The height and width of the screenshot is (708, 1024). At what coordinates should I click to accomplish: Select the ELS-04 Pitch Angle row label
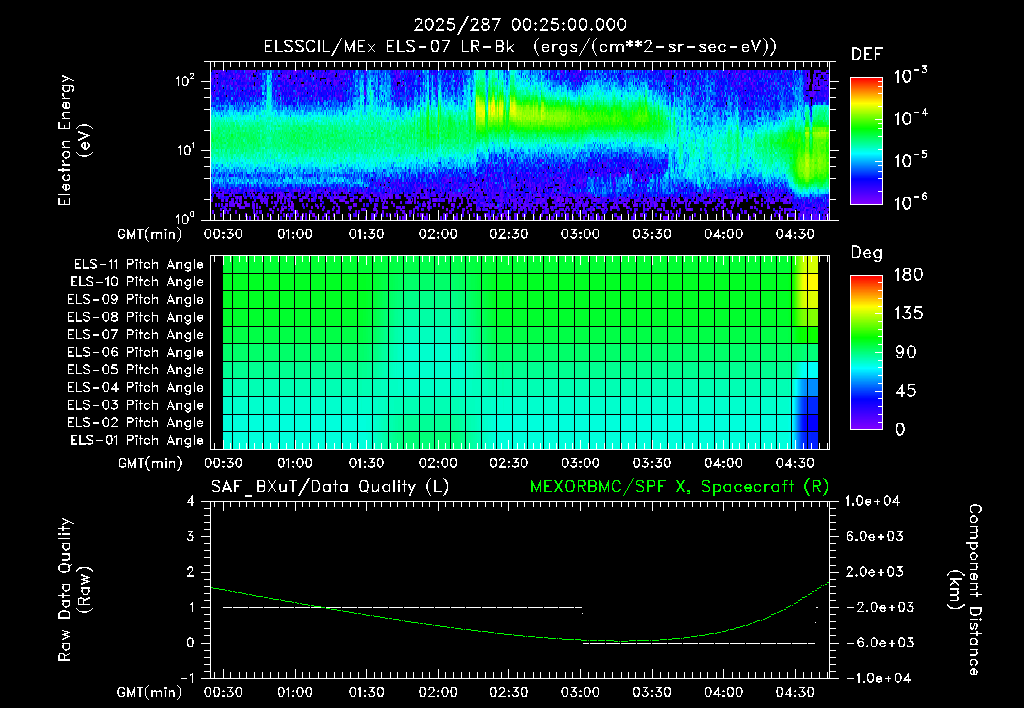click(x=136, y=388)
